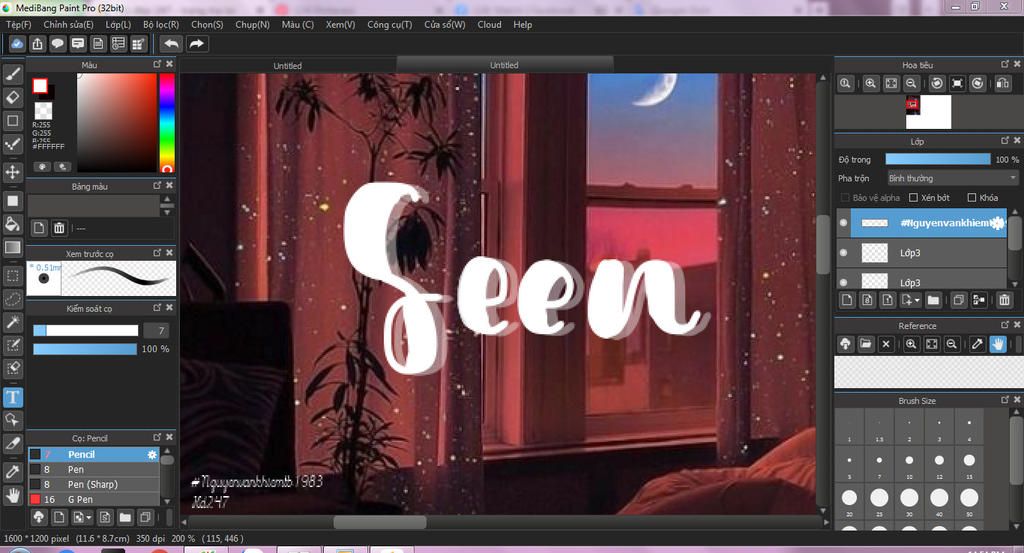This screenshot has width=1024, height=553.
Task: Zoom in on the Navigator panel
Action: (871, 84)
